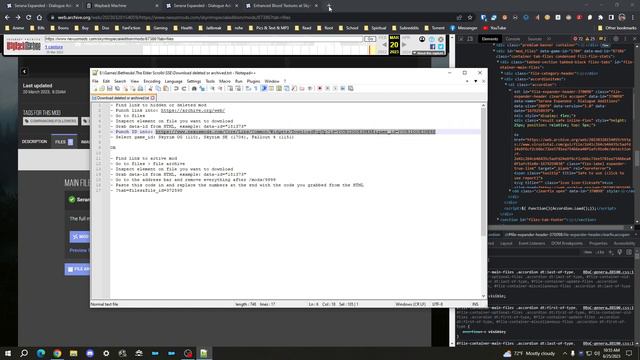Click the Notepad++ vertical scrollbar track

(483, 200)
